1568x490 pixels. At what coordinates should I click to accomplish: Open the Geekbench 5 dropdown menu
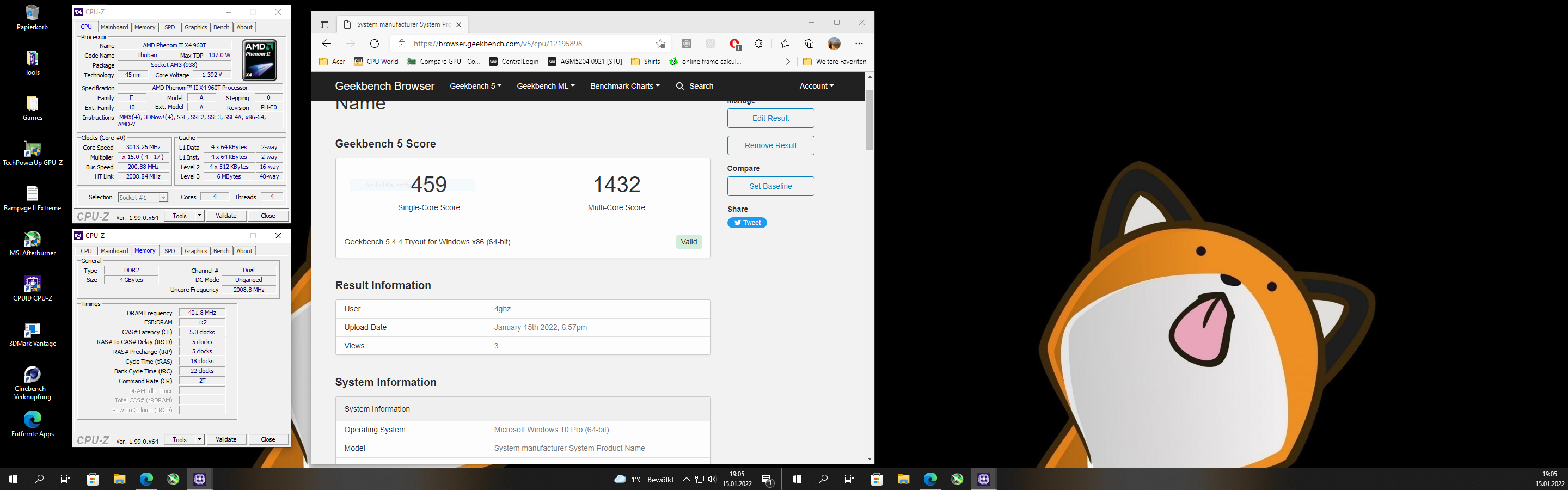click(475, 86)
